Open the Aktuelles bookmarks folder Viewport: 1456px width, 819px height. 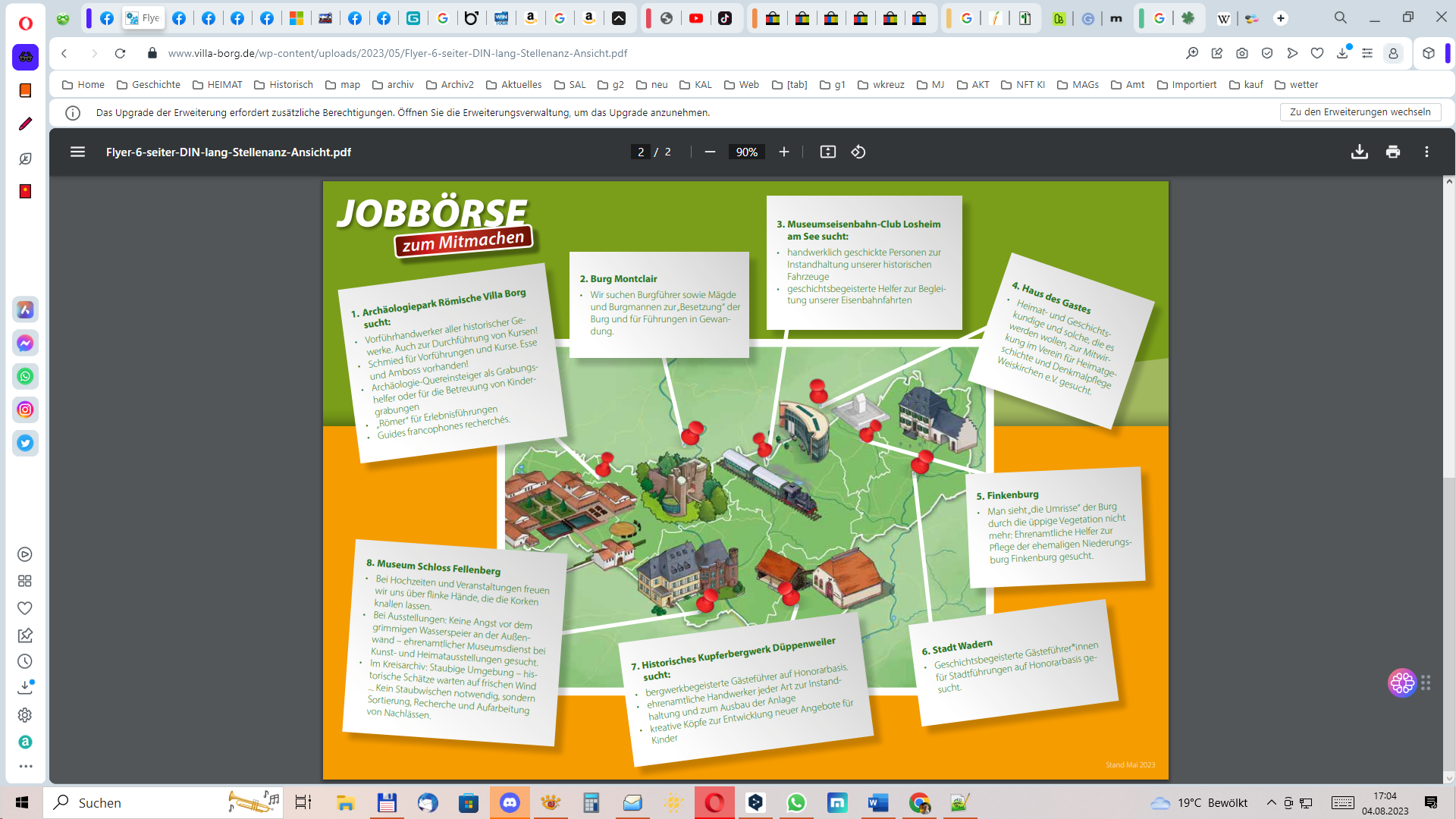point(513,84)
